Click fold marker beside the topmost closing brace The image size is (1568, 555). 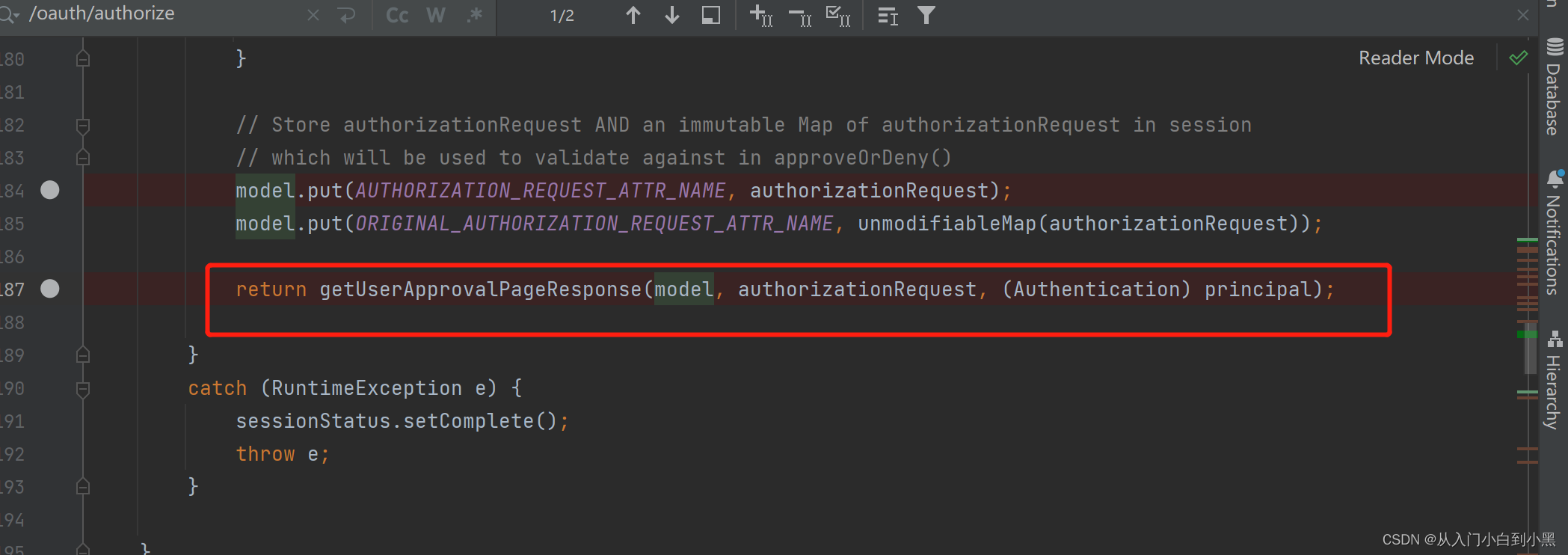point(83,58)
